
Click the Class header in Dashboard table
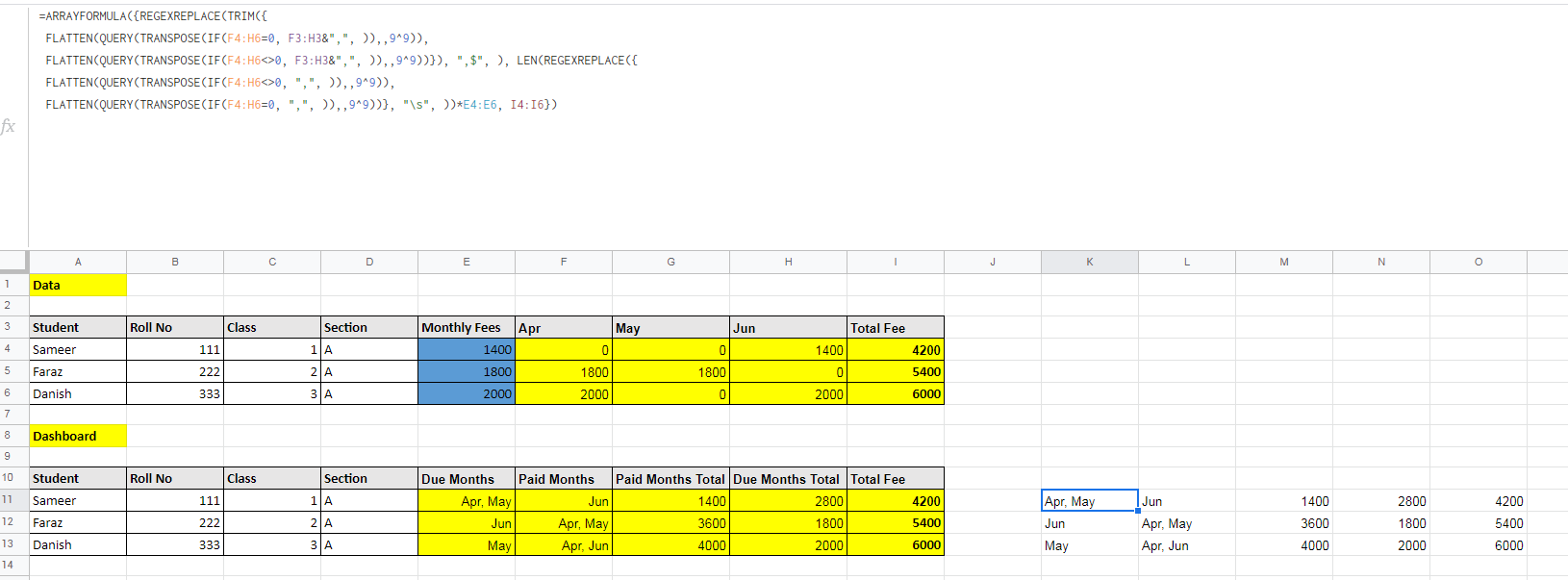pyautogui.click(x=272, y=479)
